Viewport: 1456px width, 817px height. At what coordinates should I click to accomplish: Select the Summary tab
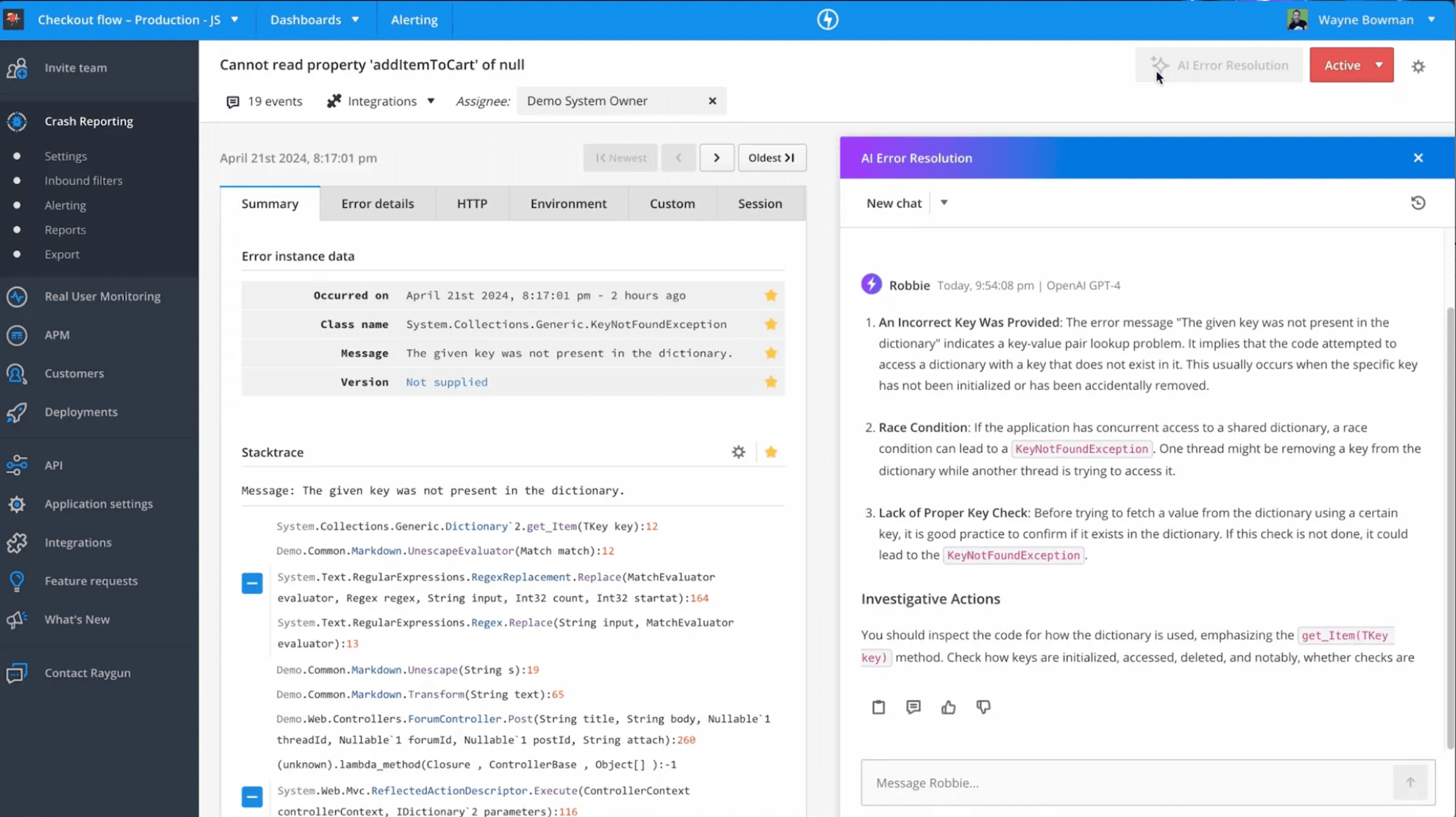(270, 204)
